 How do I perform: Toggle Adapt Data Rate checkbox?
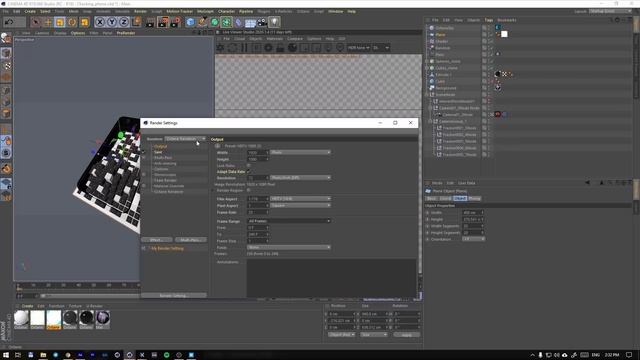pyautogui.click(x=248, y=172)
